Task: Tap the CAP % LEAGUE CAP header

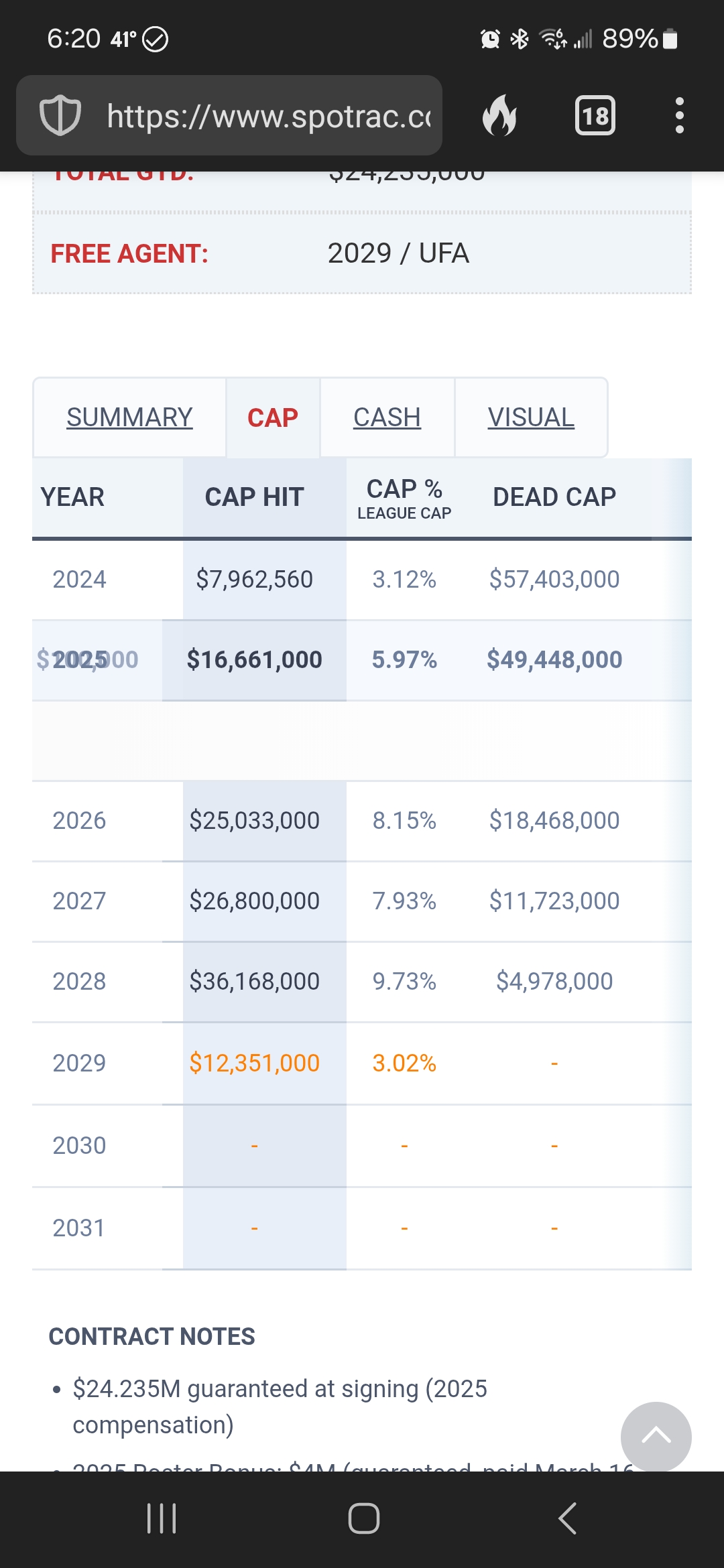Action: (x=404, y=498)
